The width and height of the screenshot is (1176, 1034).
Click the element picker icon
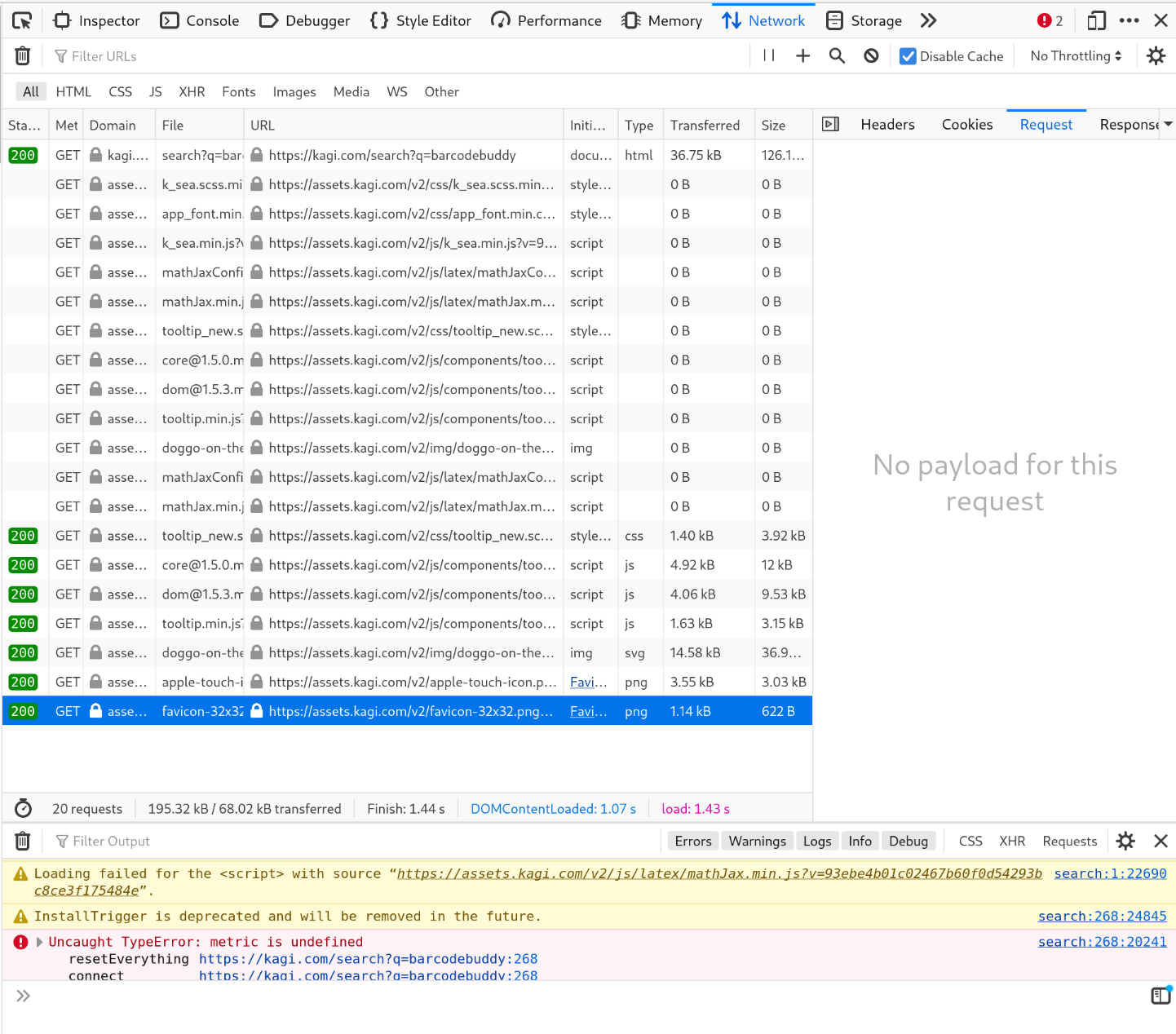22,20
